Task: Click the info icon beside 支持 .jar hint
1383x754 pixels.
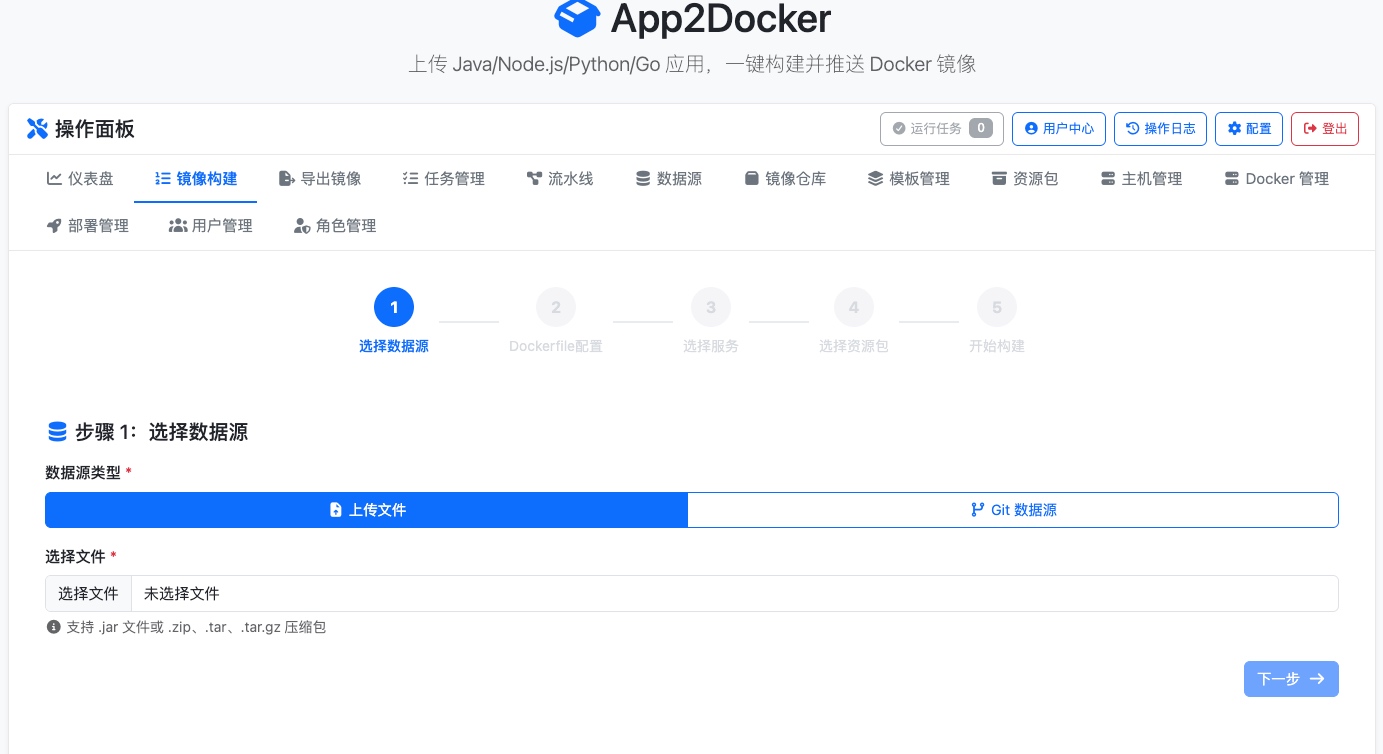Action: click(54, 627)
